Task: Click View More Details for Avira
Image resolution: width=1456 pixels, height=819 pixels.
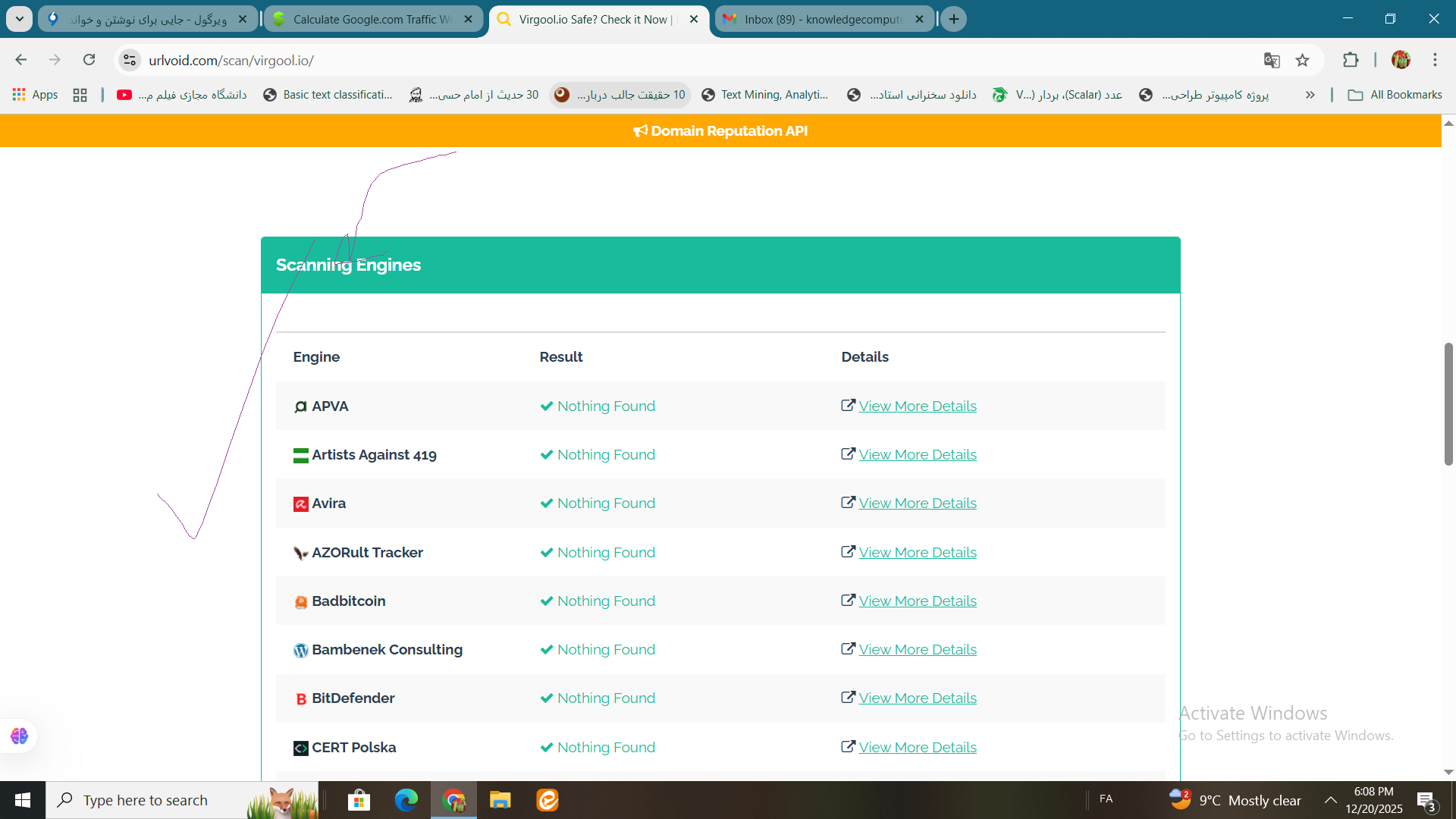Action: [917, 503]
